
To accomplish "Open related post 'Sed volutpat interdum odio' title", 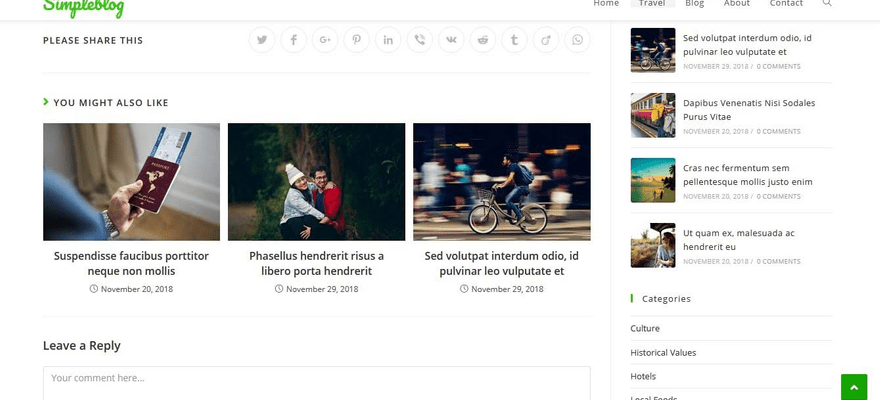I will coord(502,264).
